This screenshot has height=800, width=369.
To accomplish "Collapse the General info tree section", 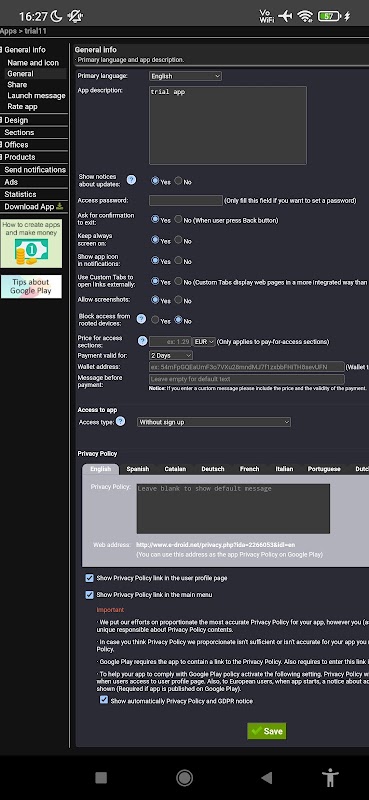I will (2, 49).
